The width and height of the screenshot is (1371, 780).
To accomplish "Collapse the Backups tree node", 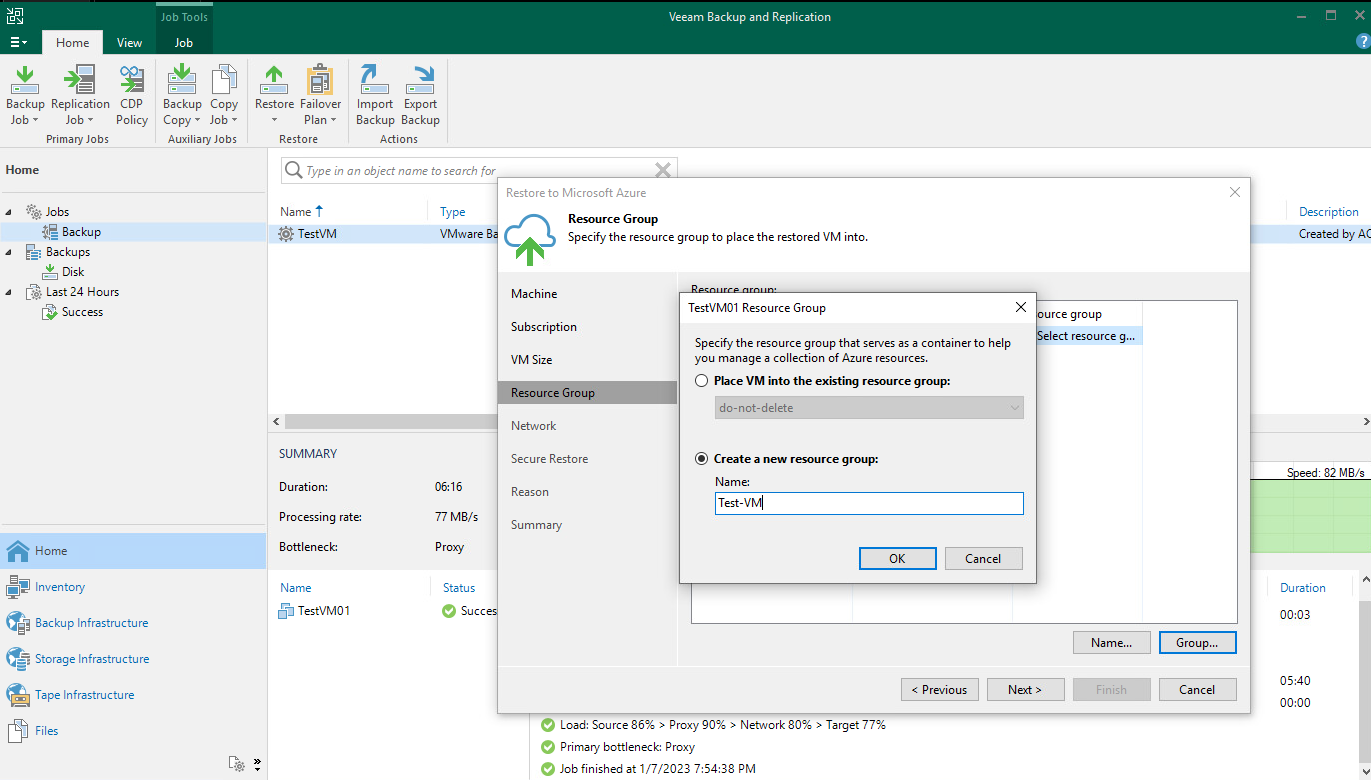I will click(x=10, y=252).
